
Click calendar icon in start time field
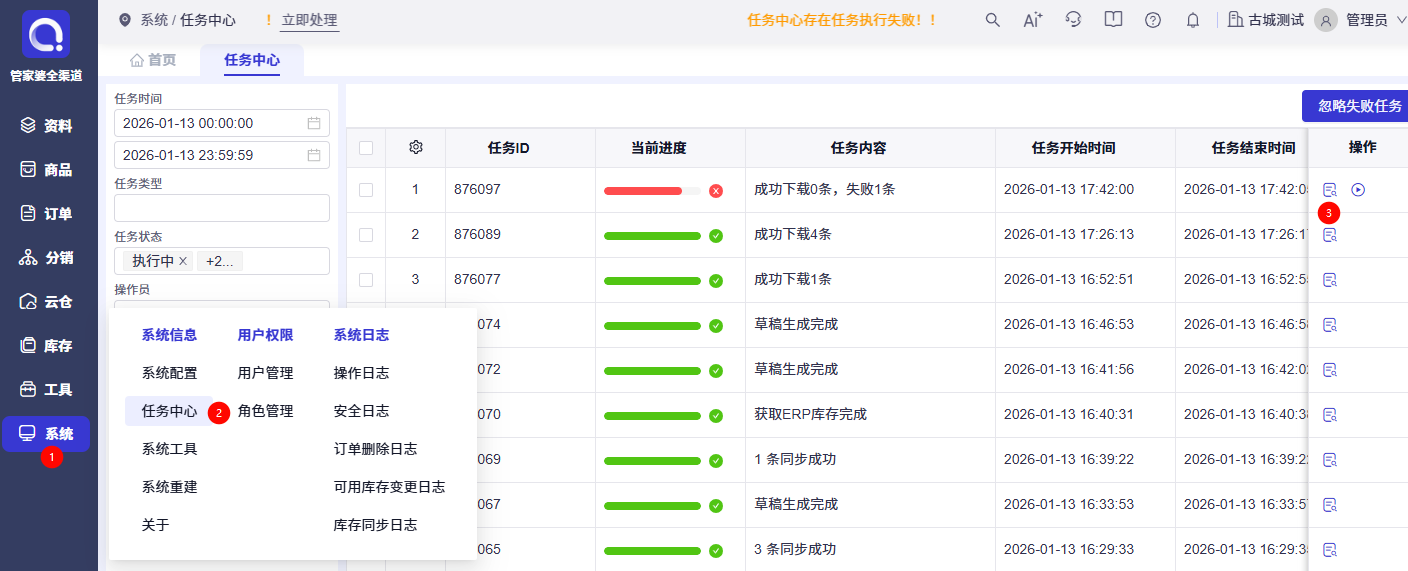pos(314,123)
